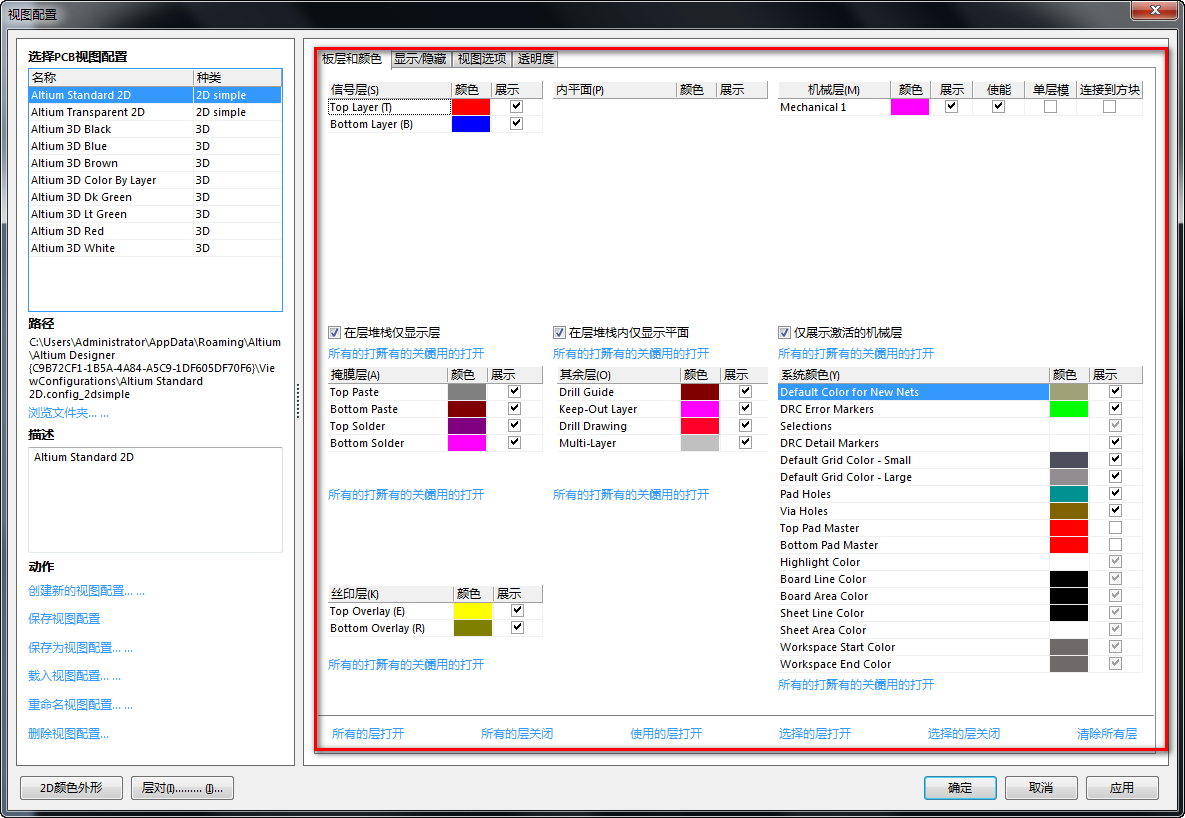Click the Via Holes color swatch
Viewport: 1185px width, 818px height.
tap(1069, 511)
